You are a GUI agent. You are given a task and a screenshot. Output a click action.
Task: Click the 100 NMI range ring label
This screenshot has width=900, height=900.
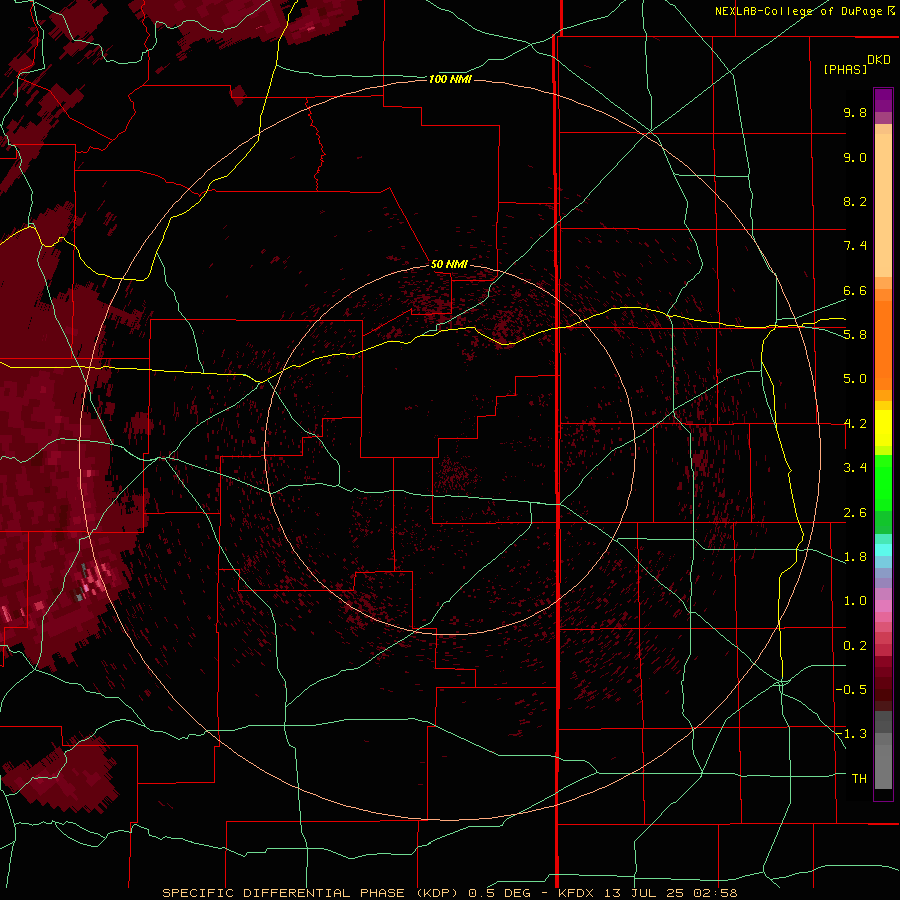pos(450,79)
